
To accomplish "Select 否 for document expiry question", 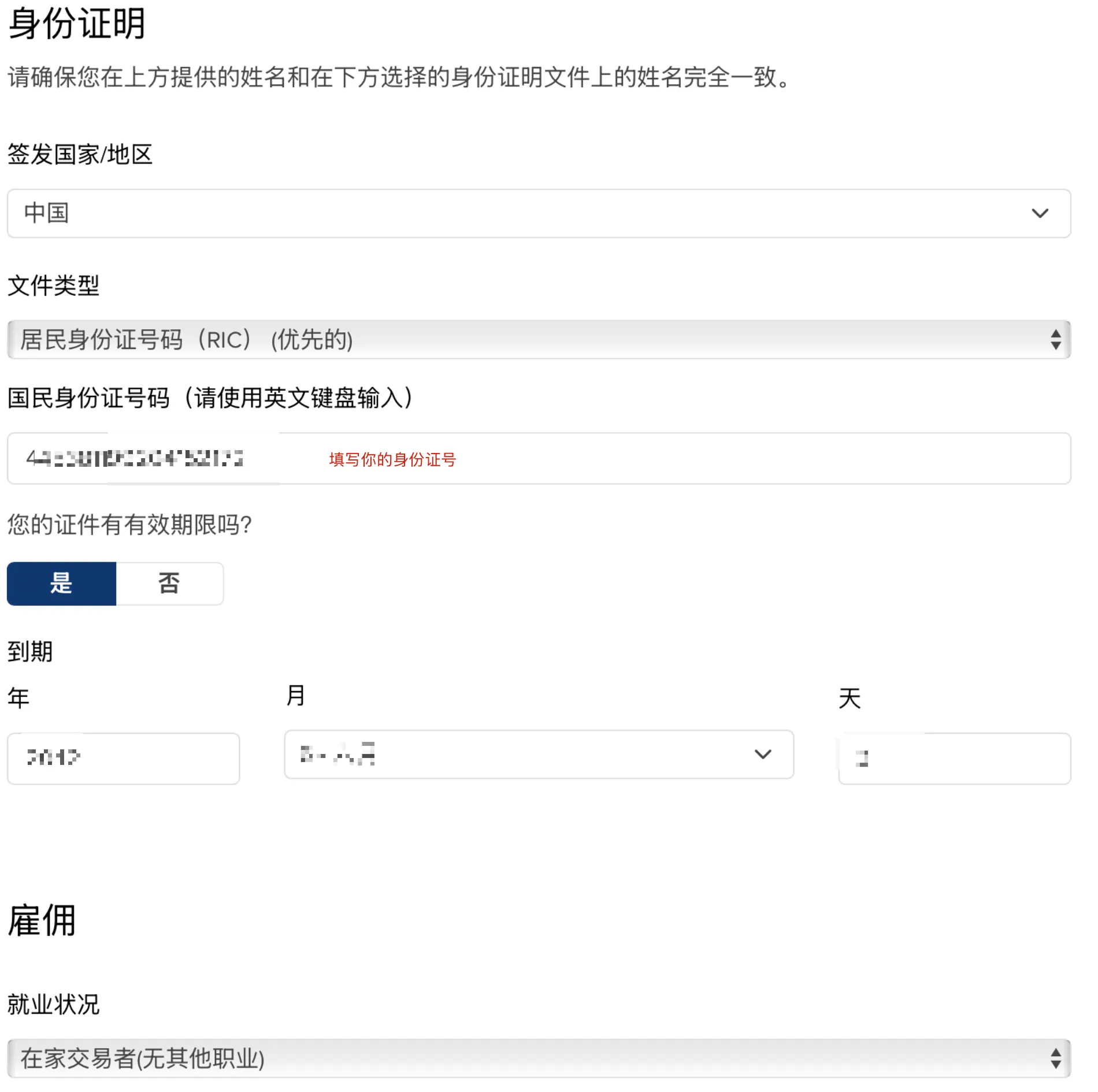I will coord(169,584).
